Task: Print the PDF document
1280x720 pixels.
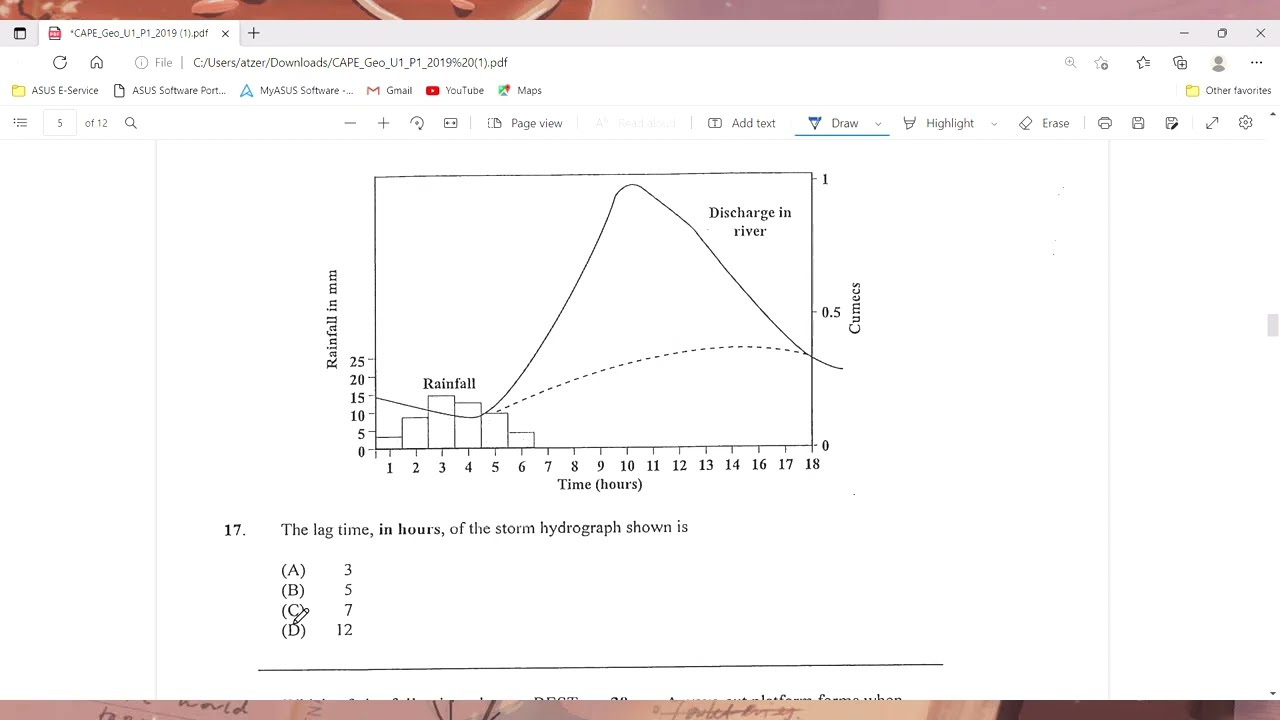Action: 1105,123
